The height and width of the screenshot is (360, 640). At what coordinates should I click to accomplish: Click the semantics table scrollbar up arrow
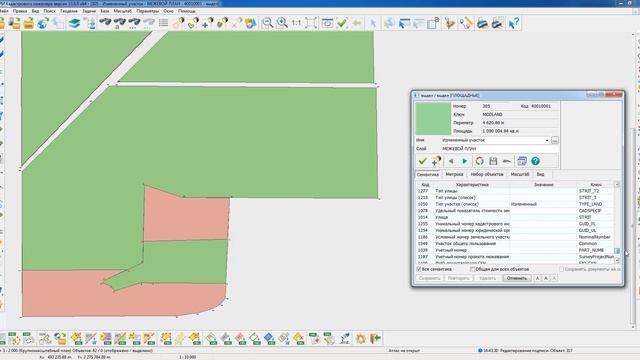point(617,185)
